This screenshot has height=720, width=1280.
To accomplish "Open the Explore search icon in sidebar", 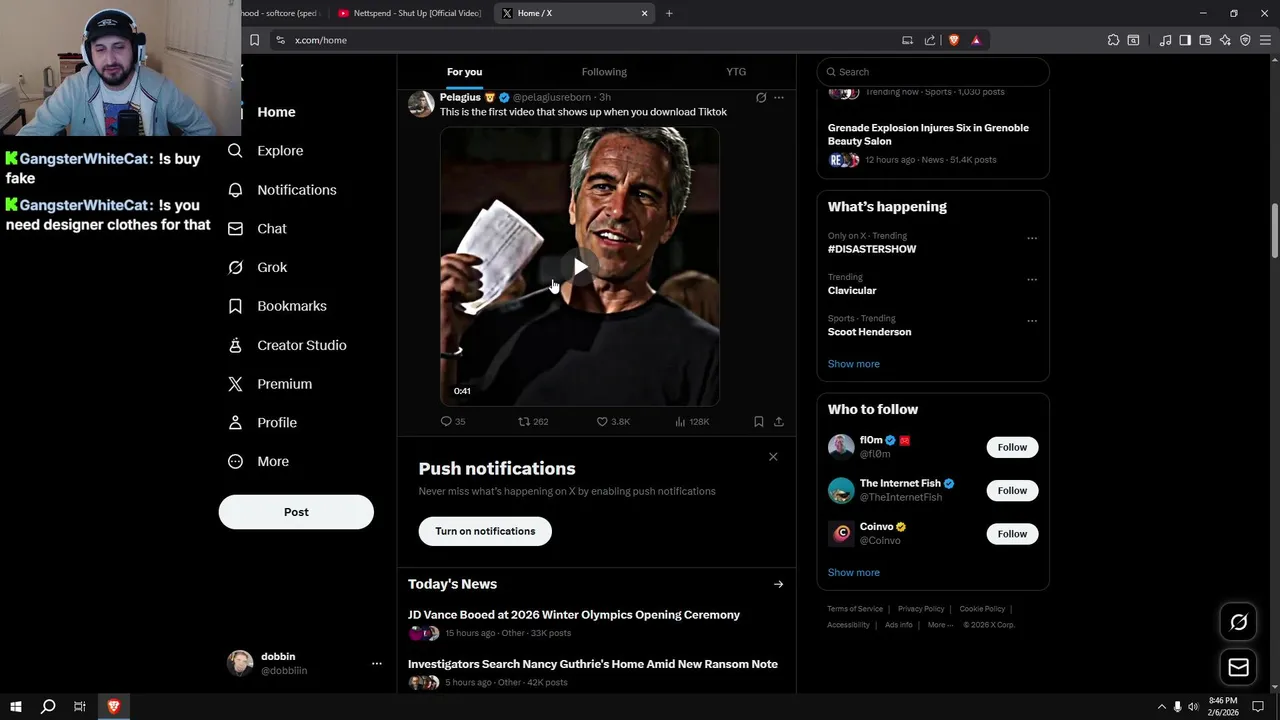I will click(x=235, y=150).
